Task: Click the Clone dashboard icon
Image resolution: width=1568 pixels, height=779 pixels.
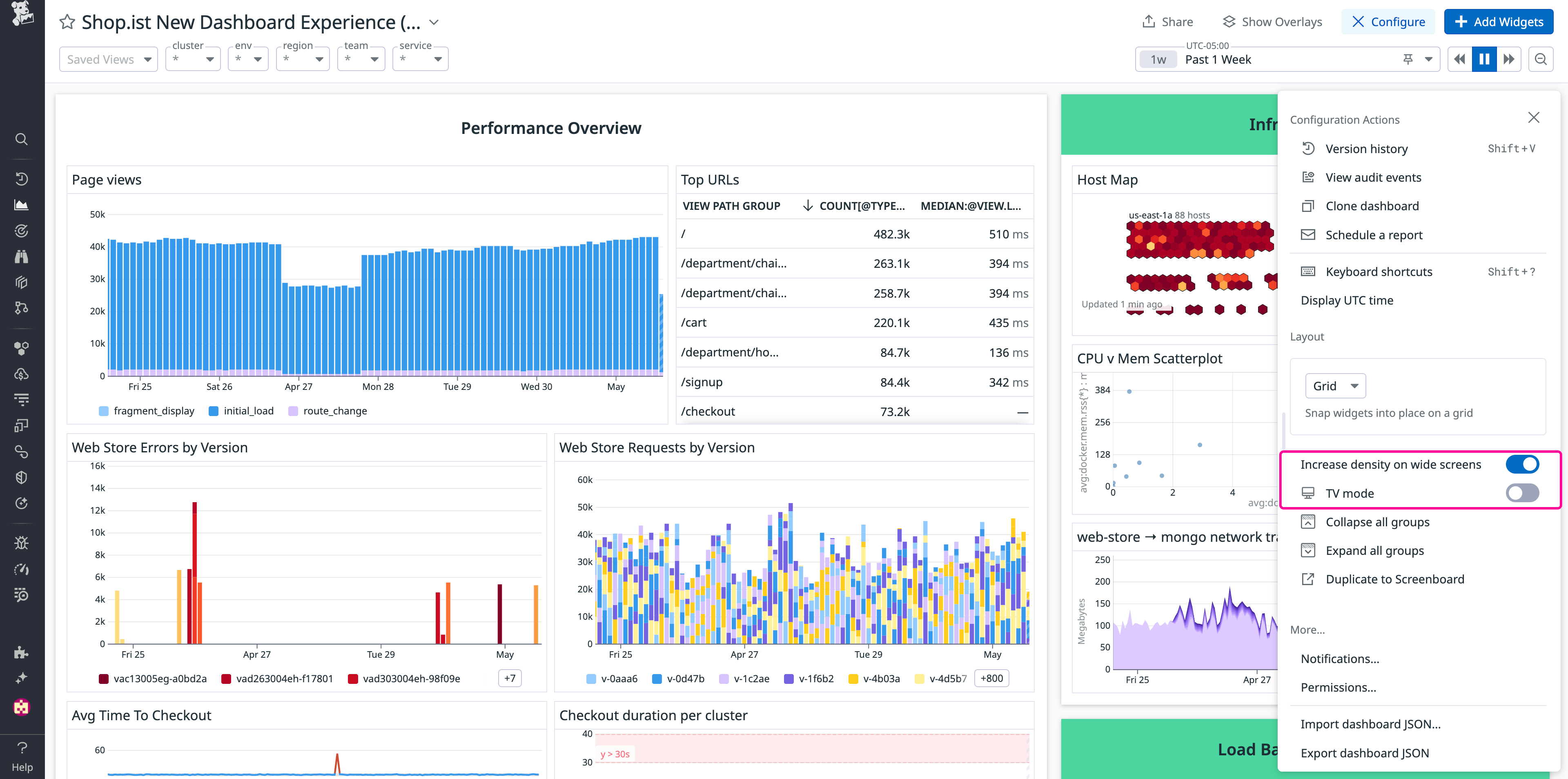Action: (x=1307, y=206)
